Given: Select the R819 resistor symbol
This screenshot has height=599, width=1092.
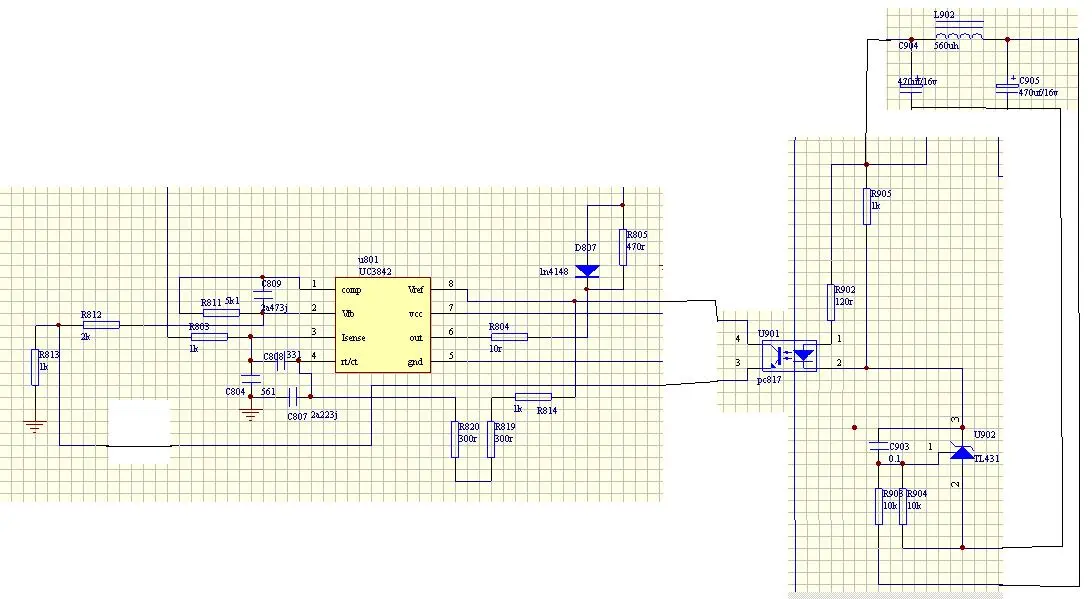Looking at the screenshot, I should coord(491,439).
